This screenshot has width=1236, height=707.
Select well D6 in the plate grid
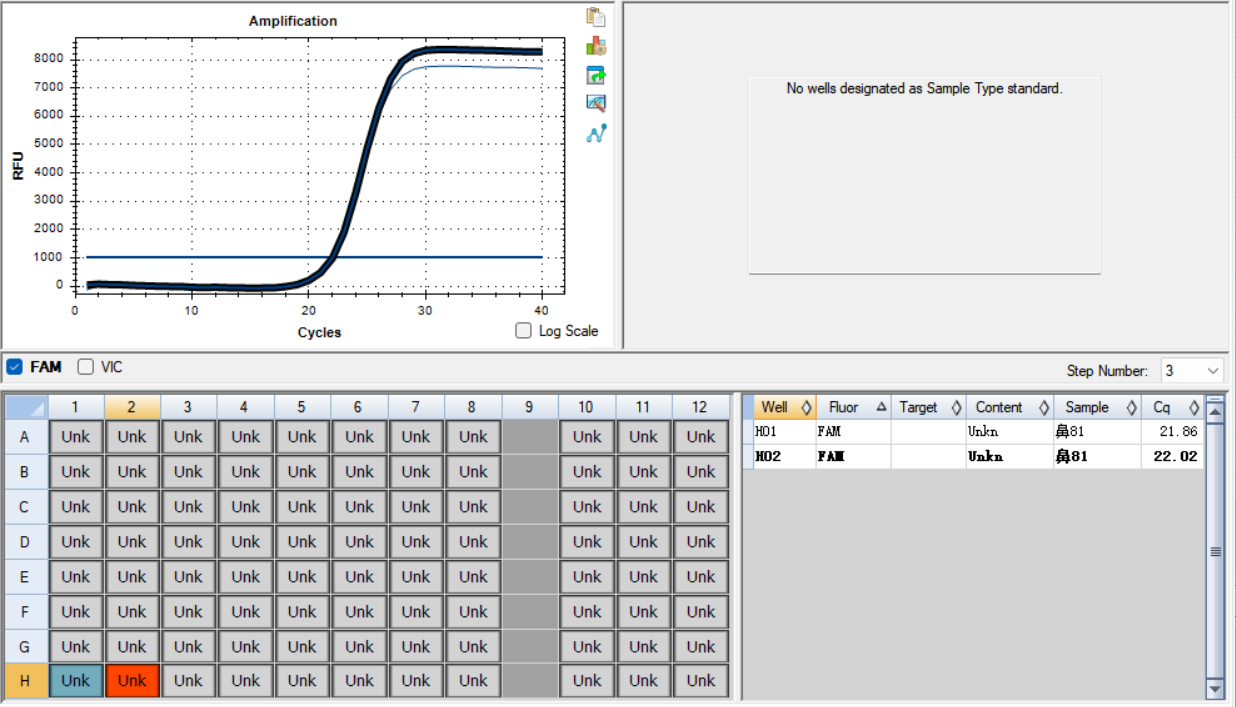click(x=359, y=542)
